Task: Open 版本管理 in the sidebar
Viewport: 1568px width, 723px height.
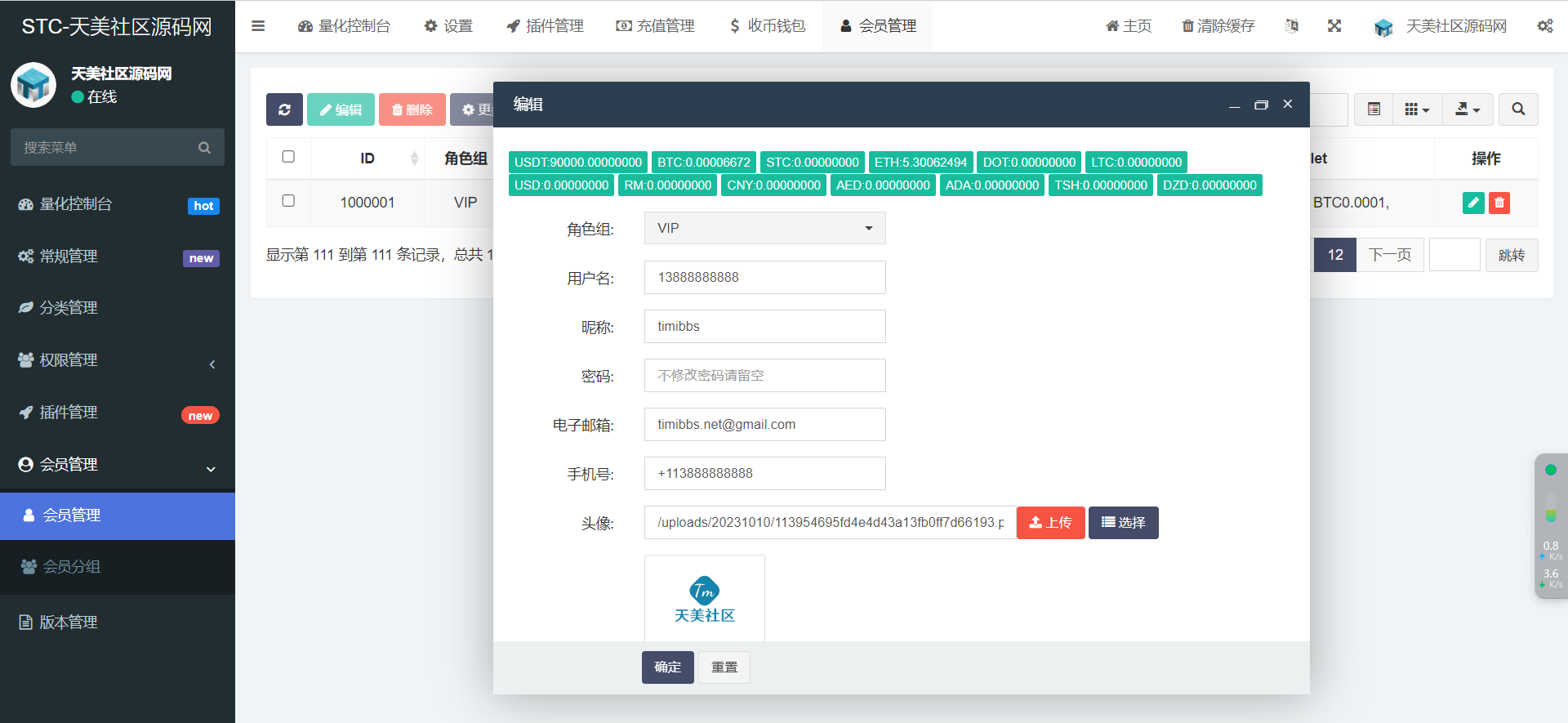Action: coord(118,623)
